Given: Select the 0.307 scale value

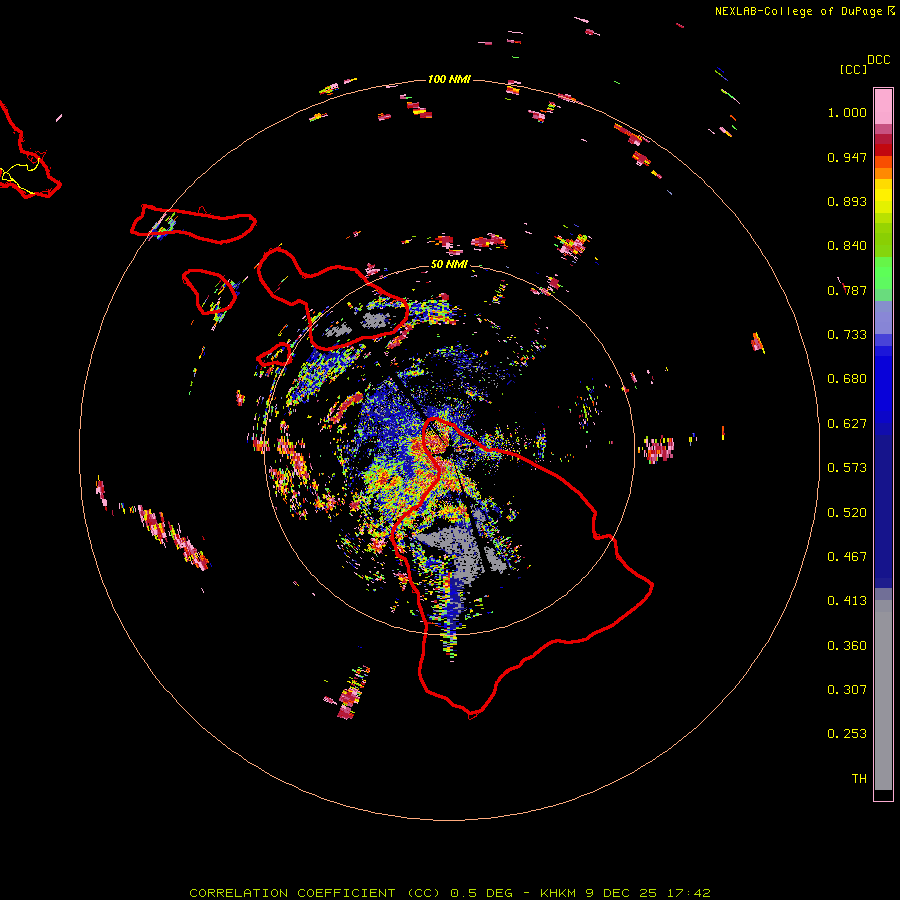Looking at the screenshot, I should (x=847, y=690).
